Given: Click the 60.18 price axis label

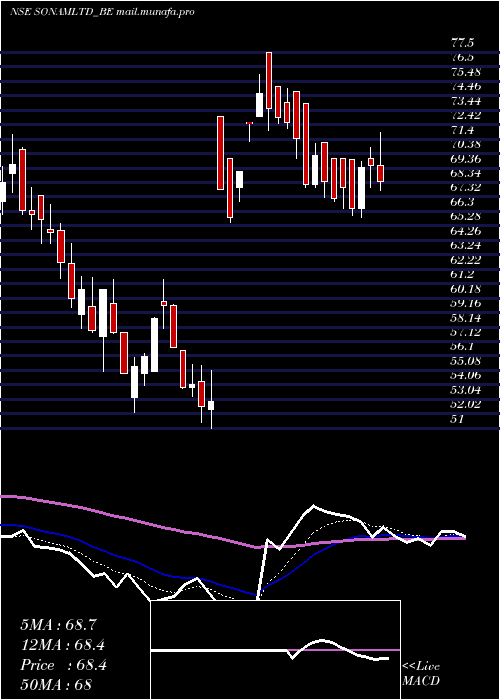Looking at the screenshot, I should 466,289.
